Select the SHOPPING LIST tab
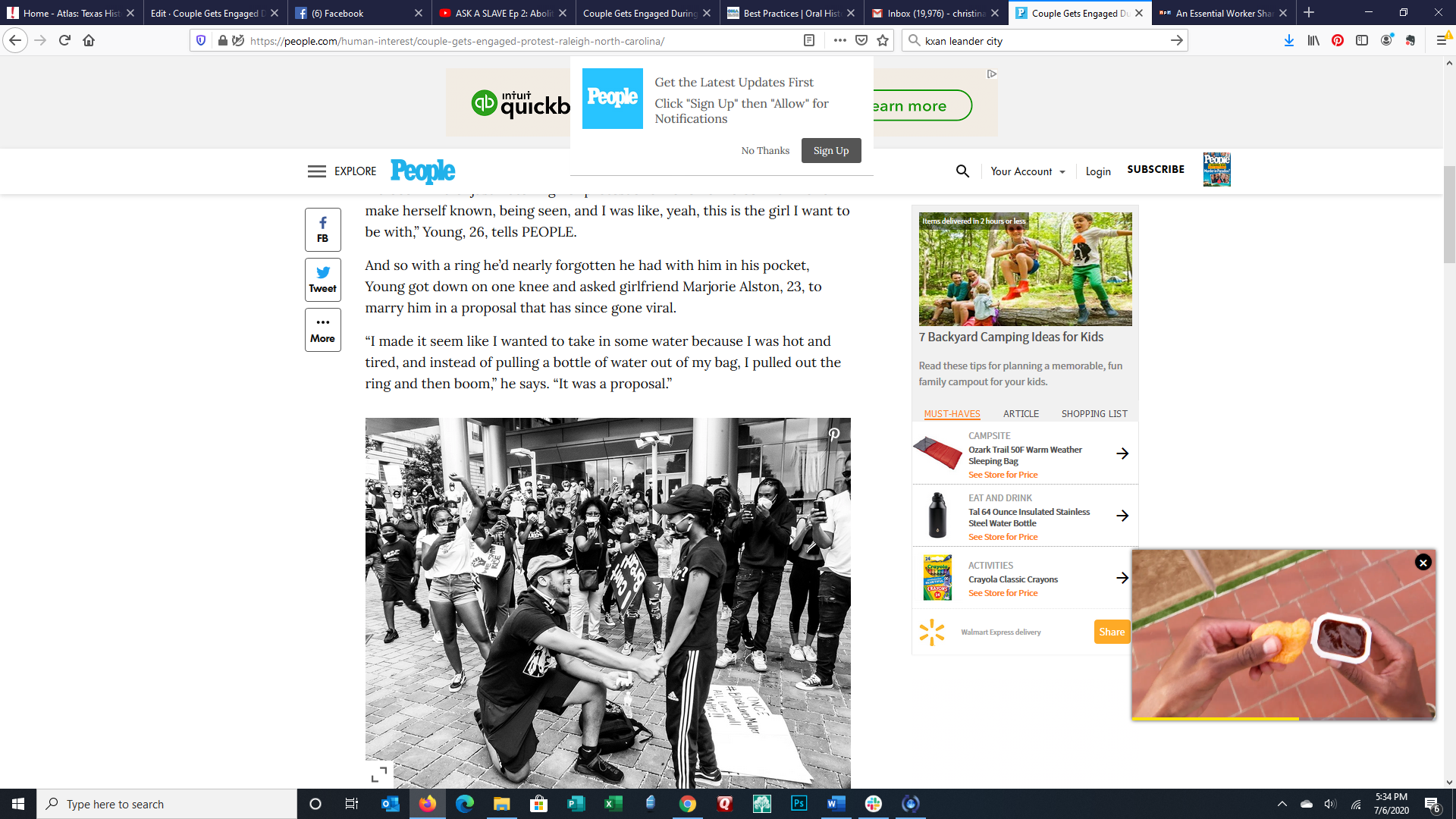1456x819 pixels. coord(1094,413)
